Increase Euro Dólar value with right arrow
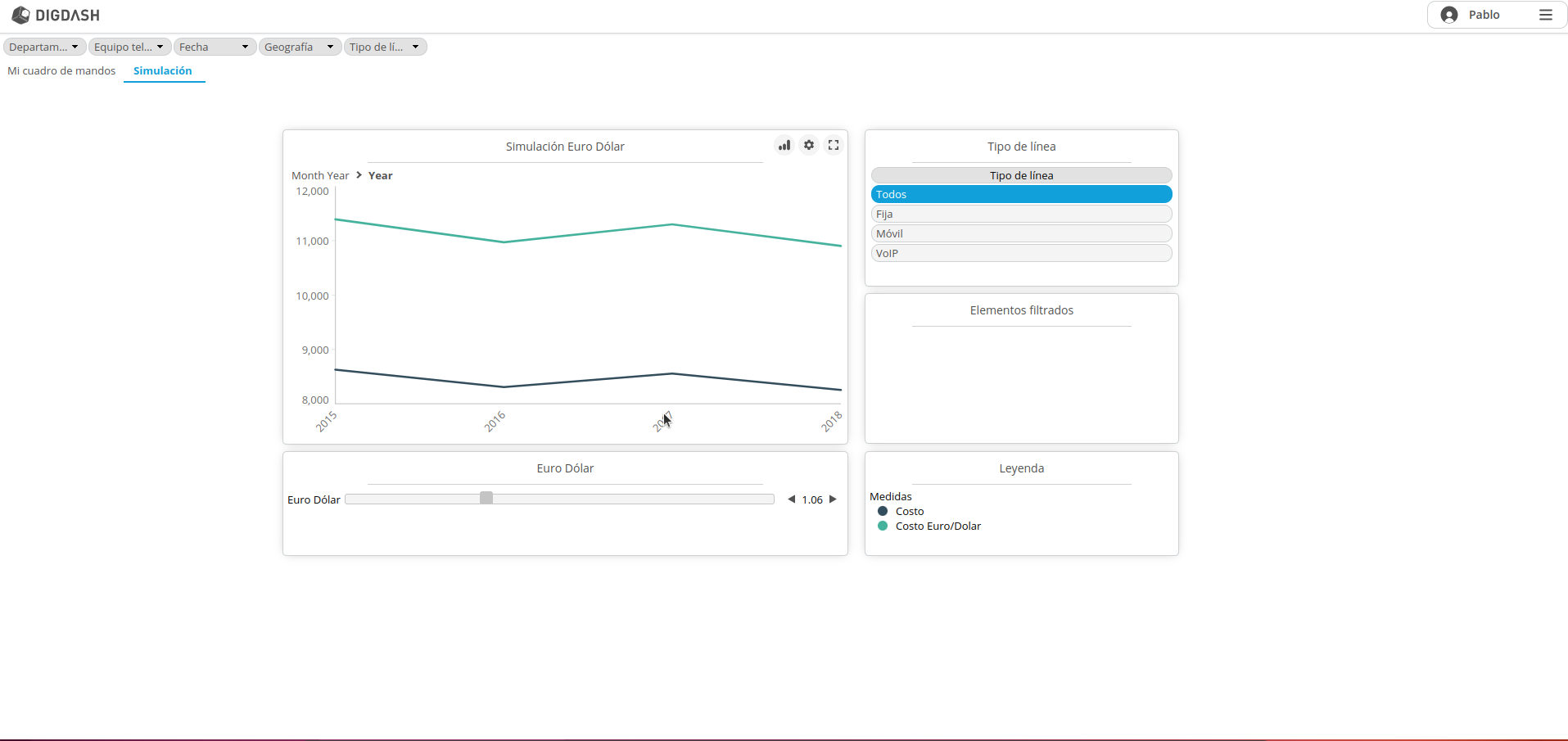 coord(833,499)
